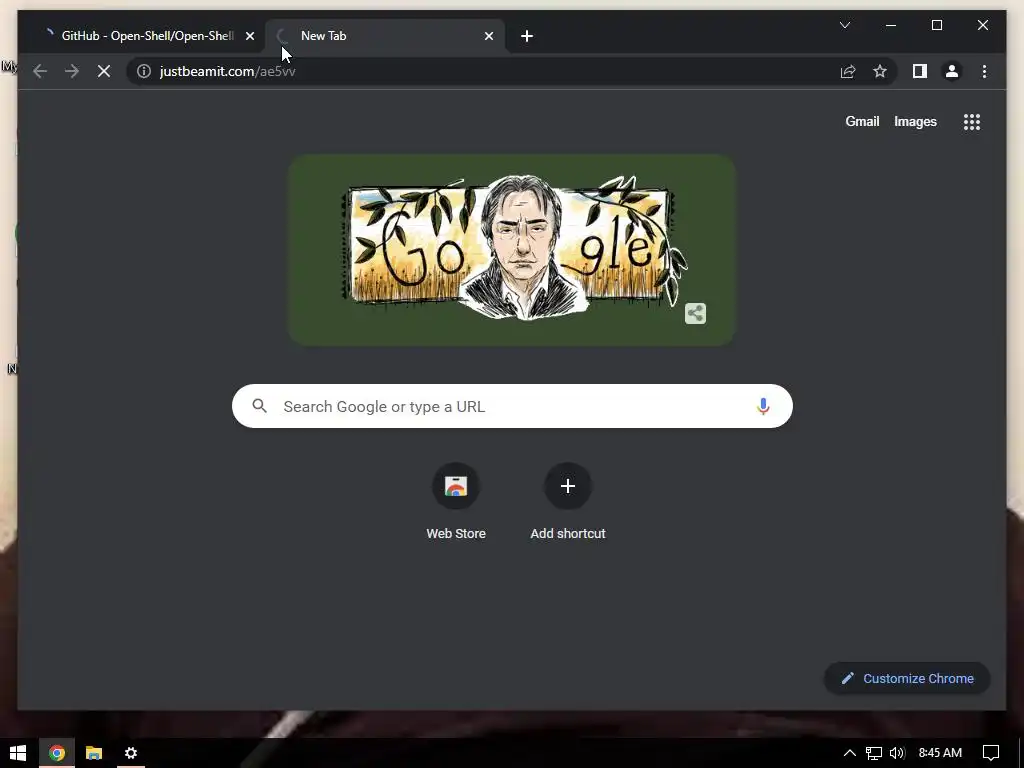This screenshot has width=1024, height=768.
Task: View site information for justbeamit.com
Action: (144, 71)
